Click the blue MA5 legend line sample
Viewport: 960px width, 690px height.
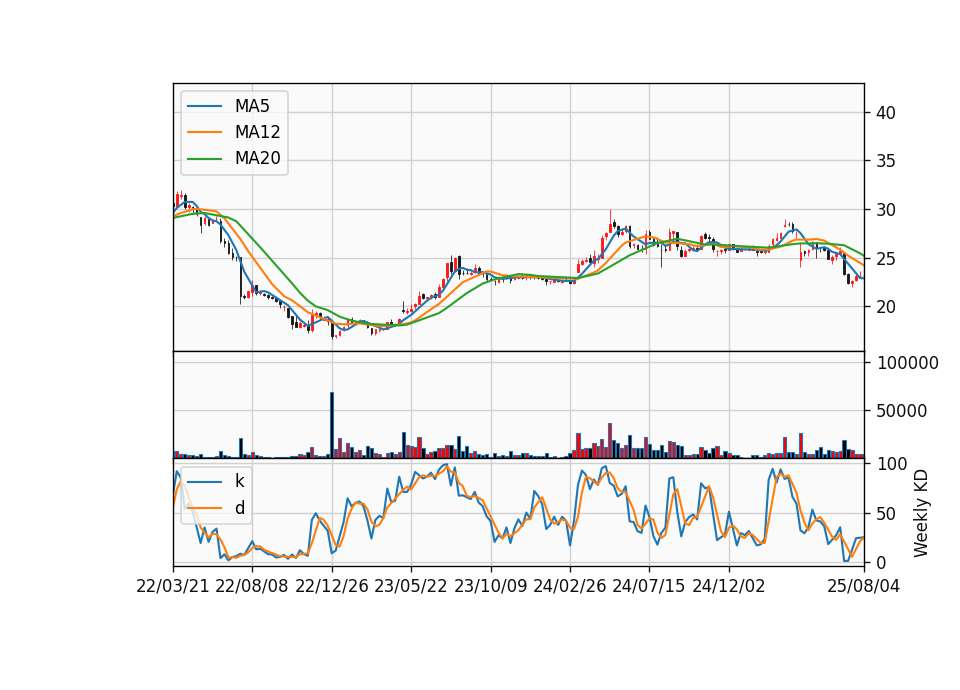pyautogui.click(x=204, y=106)
